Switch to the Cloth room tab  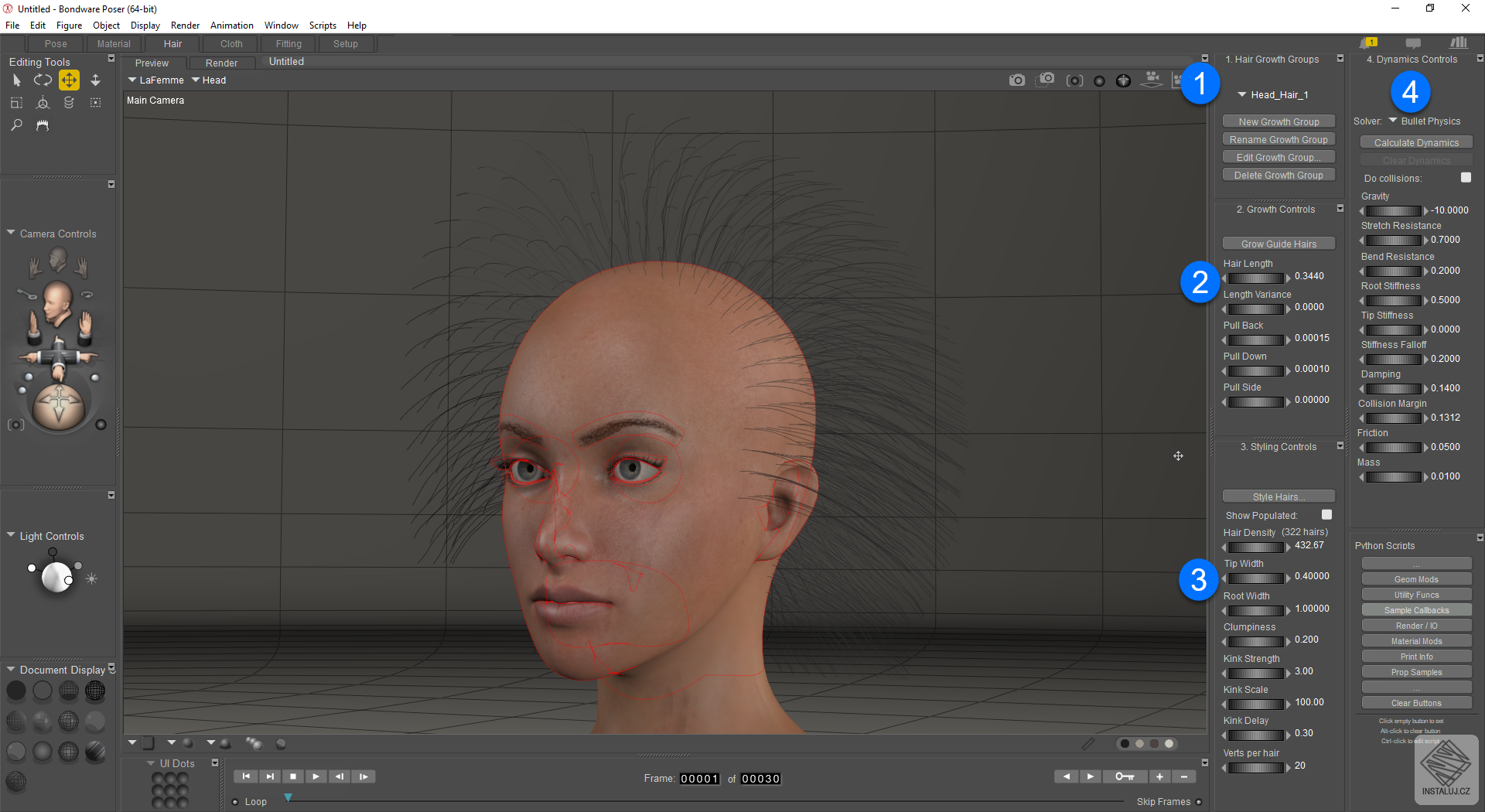coord(231,44)
